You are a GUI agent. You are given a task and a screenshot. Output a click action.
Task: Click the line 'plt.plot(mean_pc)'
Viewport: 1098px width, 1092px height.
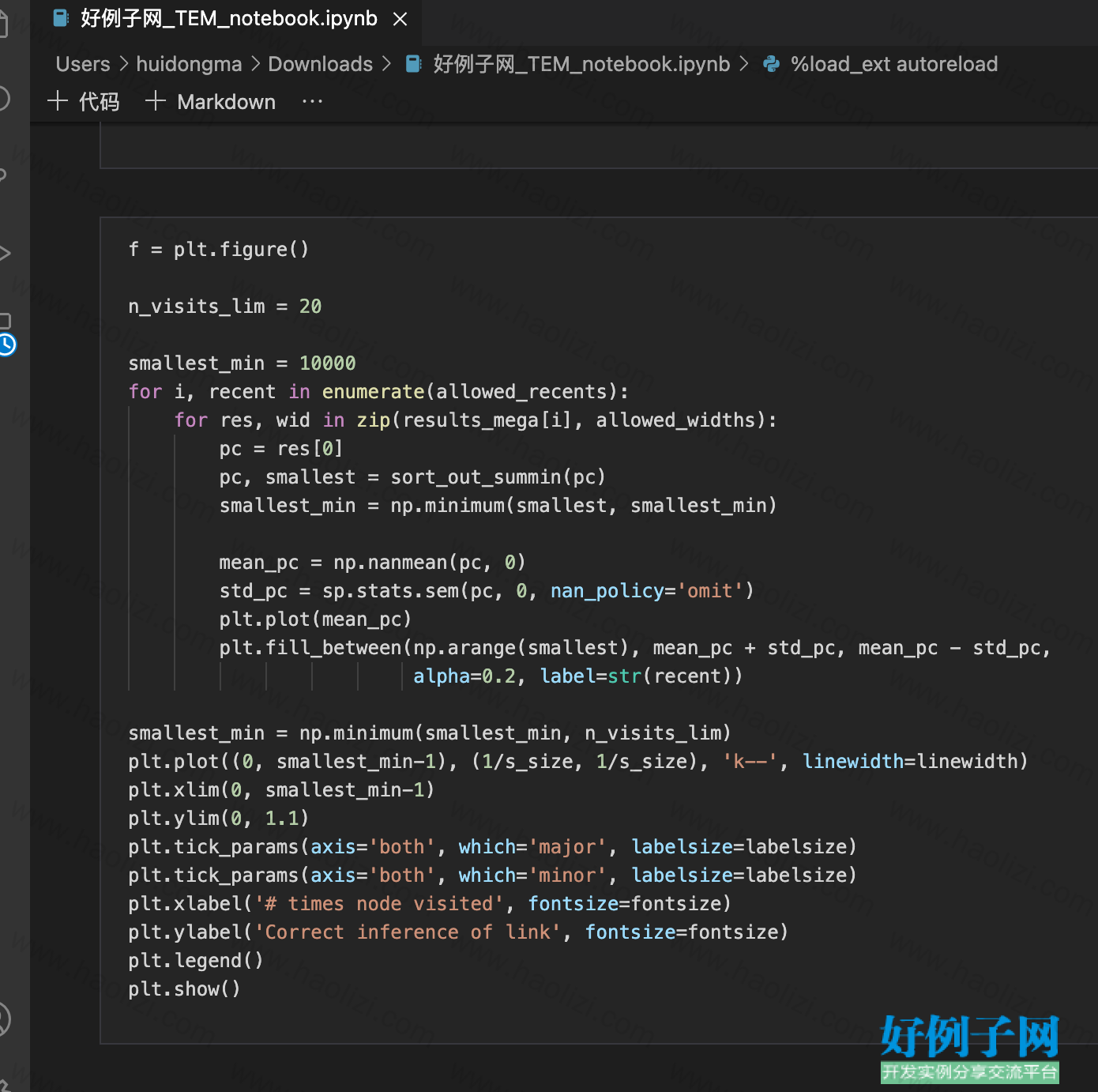click(315, 619)
